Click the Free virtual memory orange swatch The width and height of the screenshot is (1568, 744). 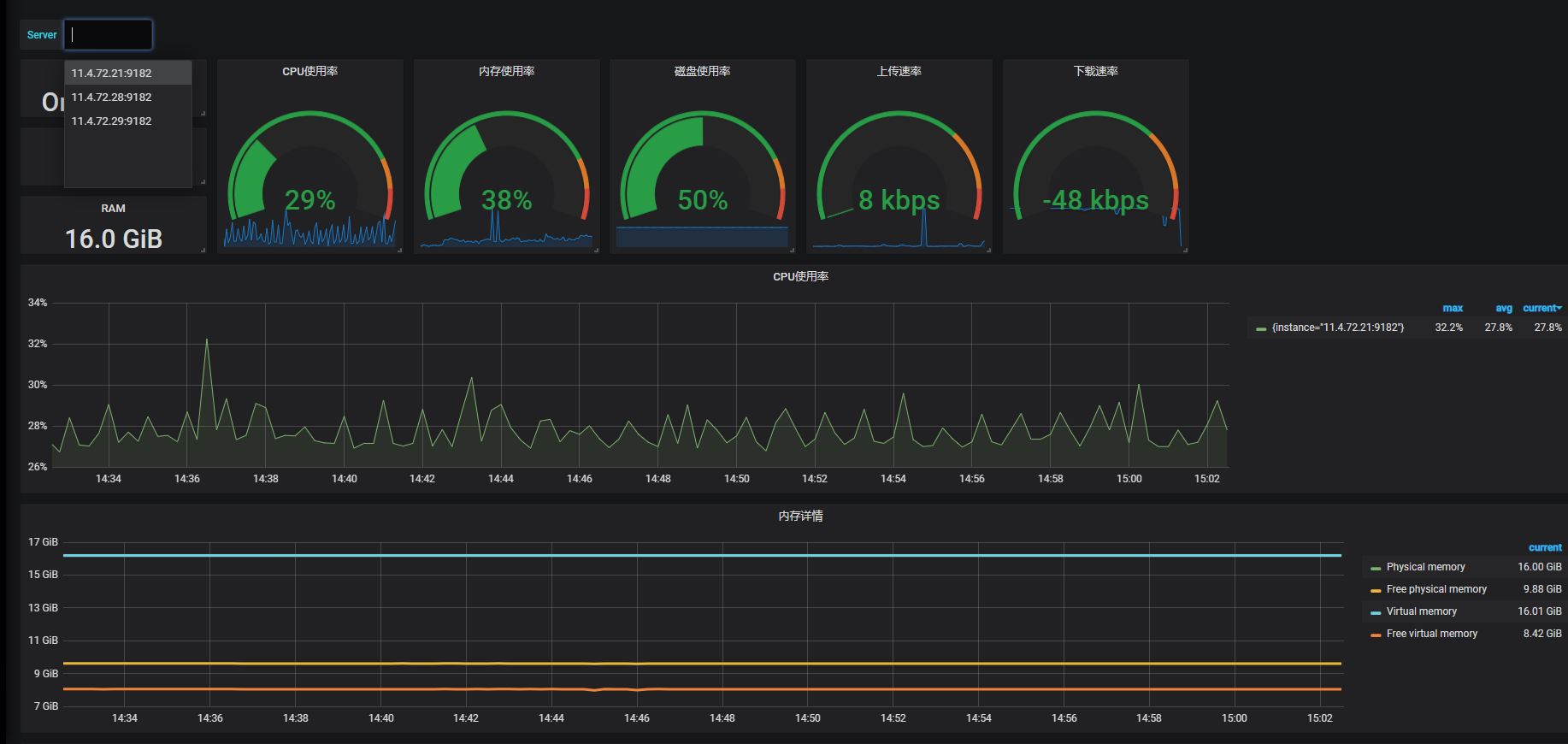click(x=1376, y=635)
